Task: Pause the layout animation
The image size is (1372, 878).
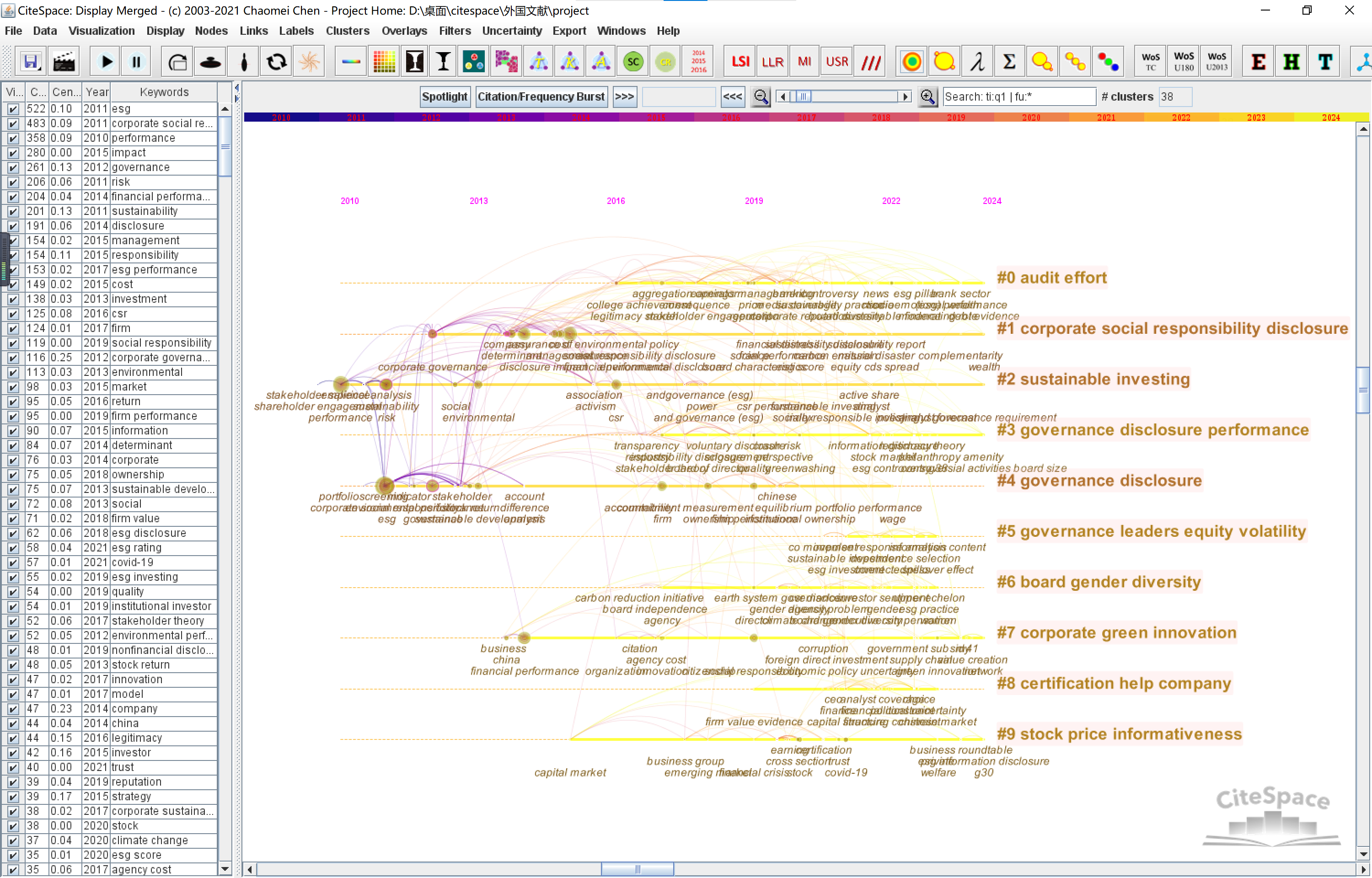Action: click(x=136, y=62)
